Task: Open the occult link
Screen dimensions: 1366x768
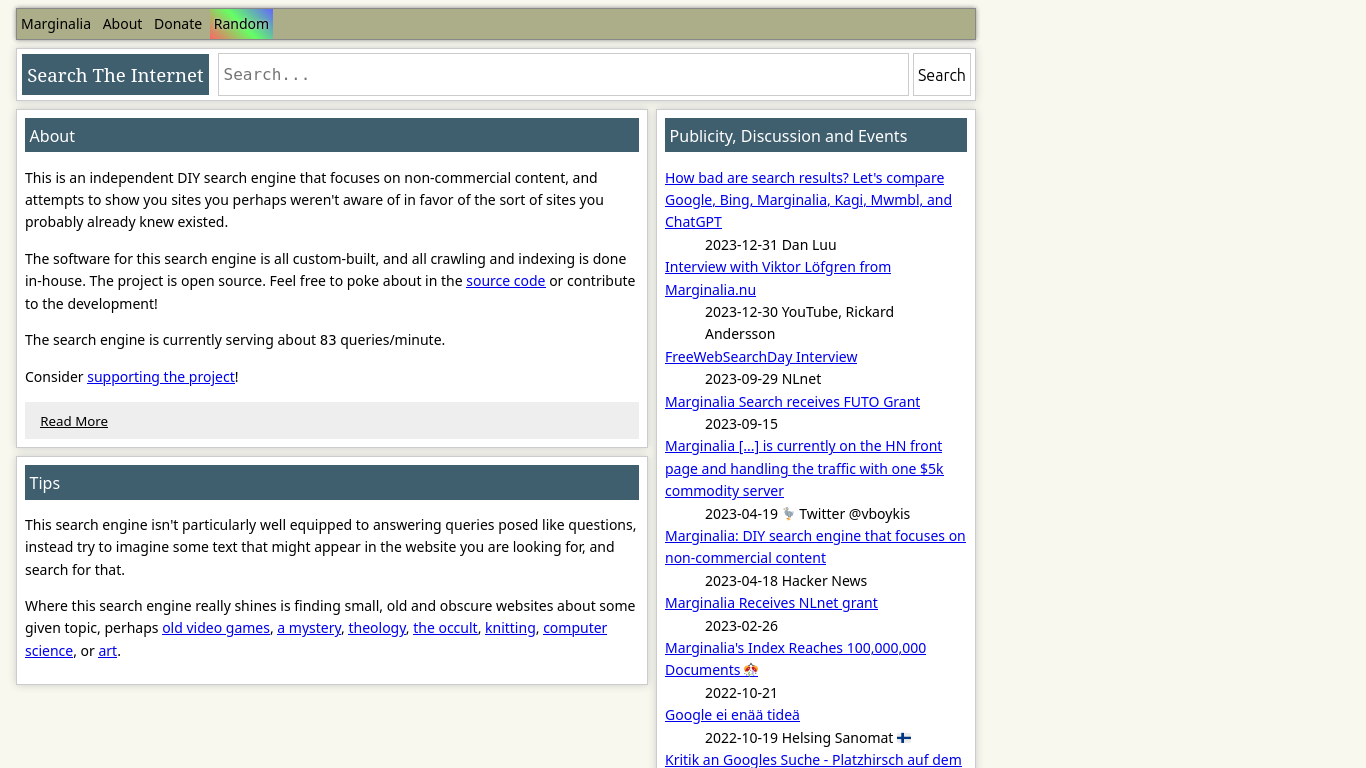Action: (x=445, y=628)
